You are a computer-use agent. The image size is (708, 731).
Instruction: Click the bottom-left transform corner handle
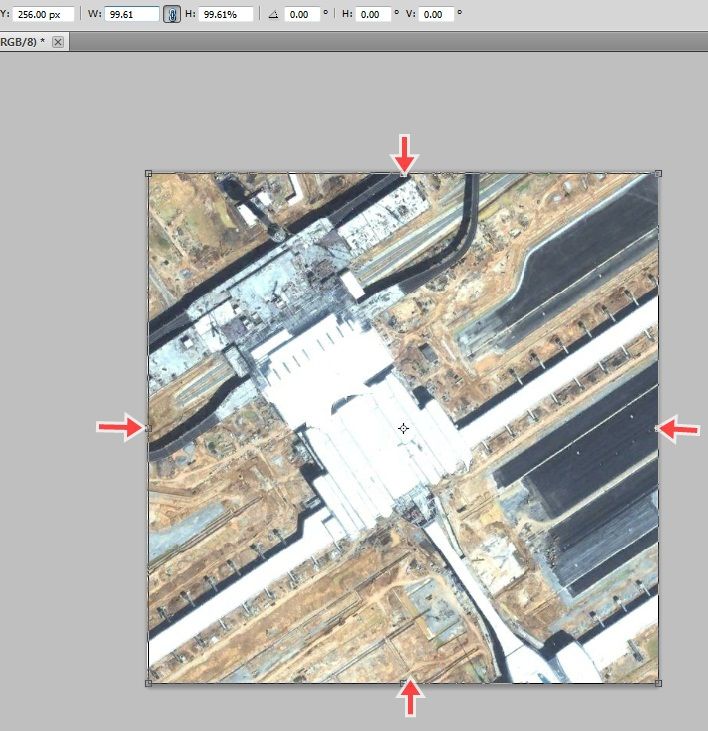(148, 683)
